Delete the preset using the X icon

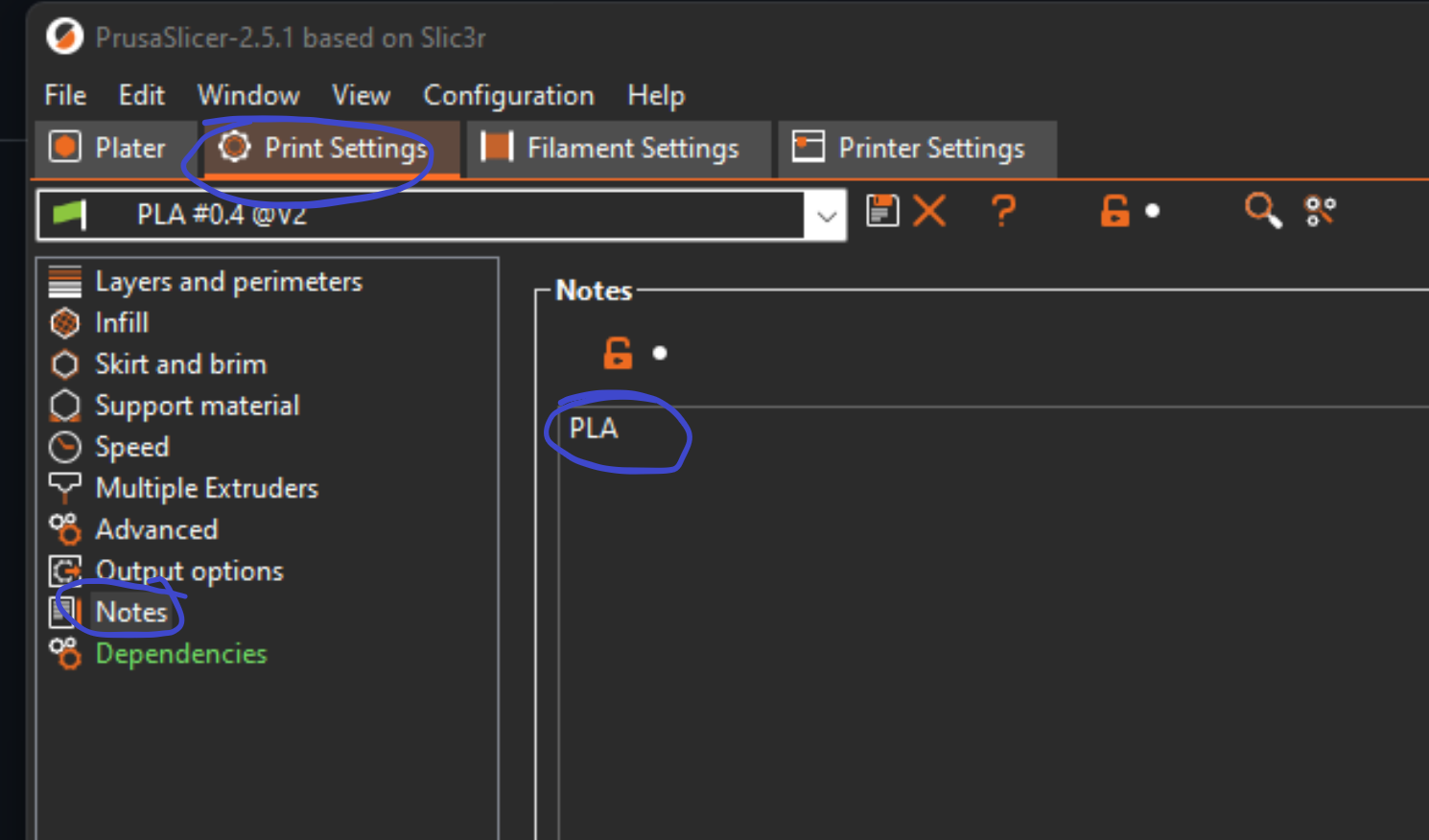(x=928, y=212)
